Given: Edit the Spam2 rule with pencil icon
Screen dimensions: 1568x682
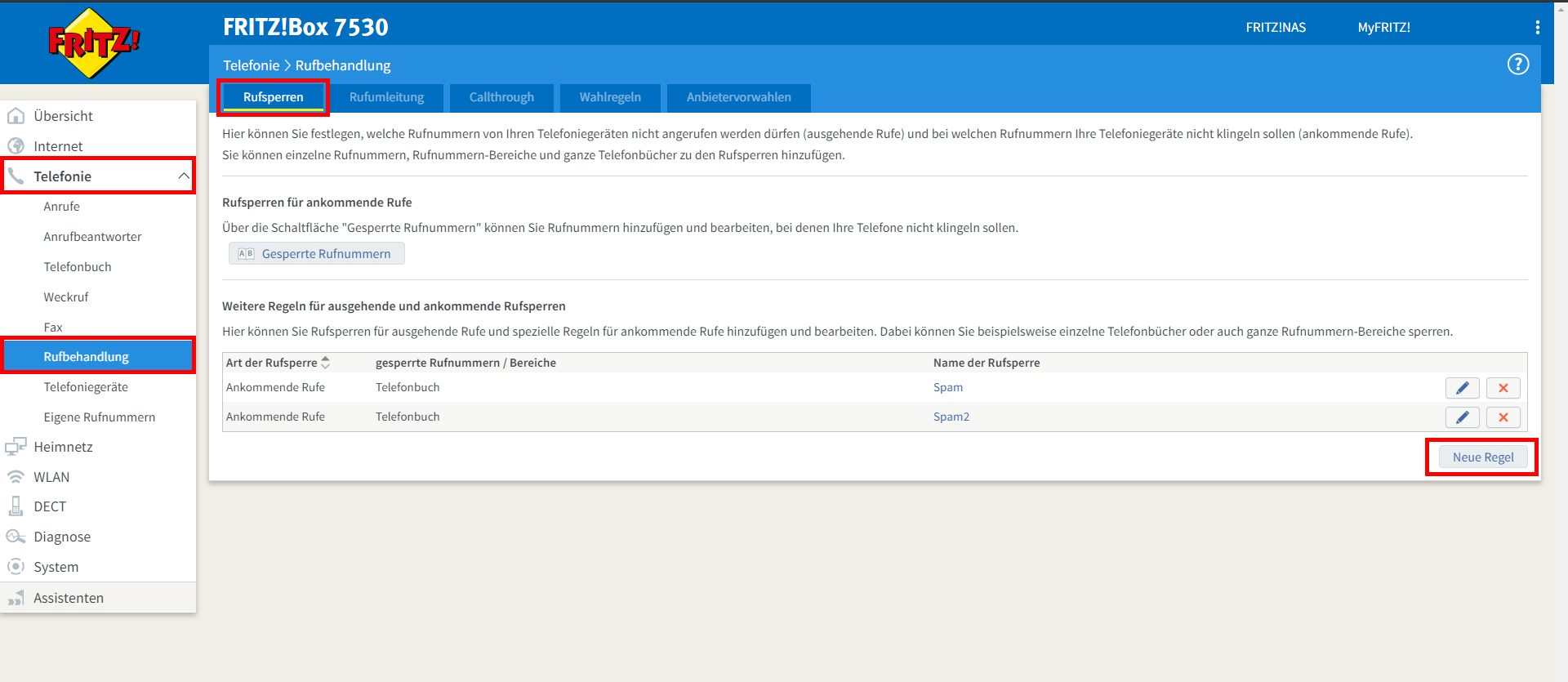Looking at the screenshot, I should [1462, 417].
